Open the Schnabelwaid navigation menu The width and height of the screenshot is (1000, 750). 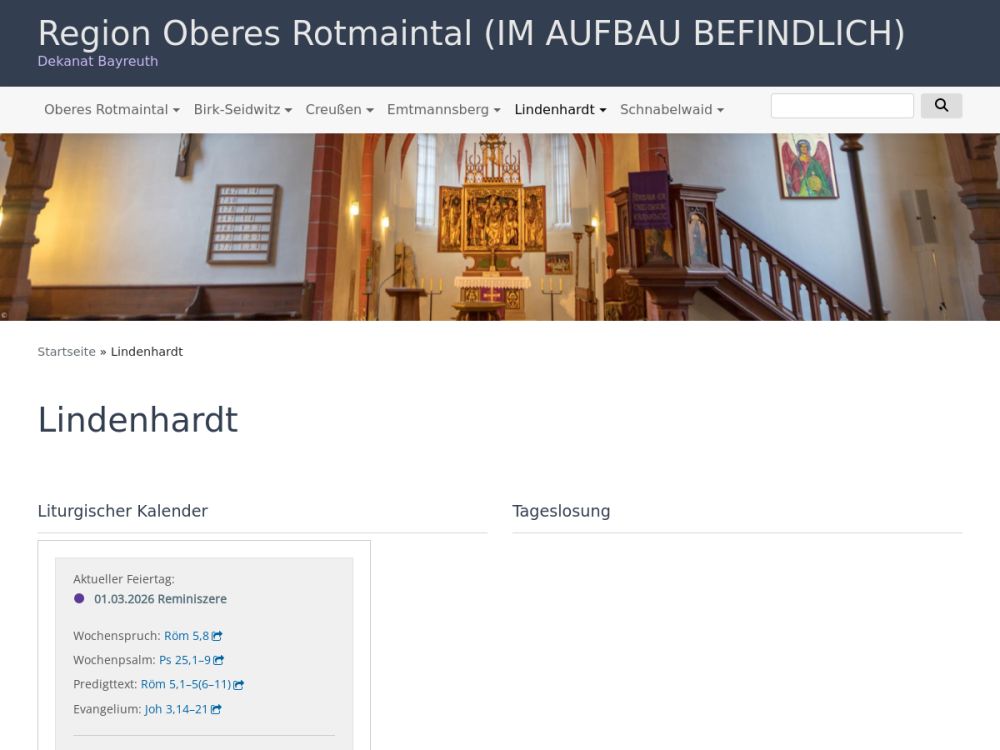(x=672, y=110)
